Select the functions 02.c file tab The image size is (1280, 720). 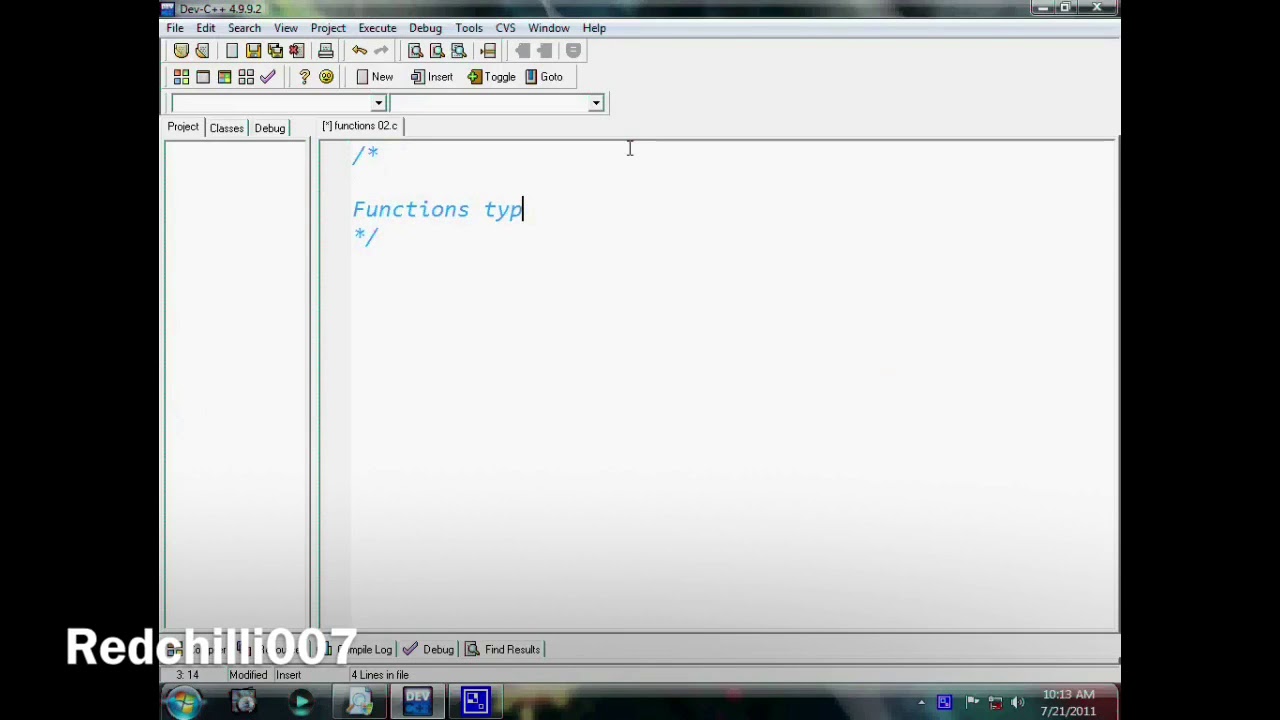click(x=360, y=126)
